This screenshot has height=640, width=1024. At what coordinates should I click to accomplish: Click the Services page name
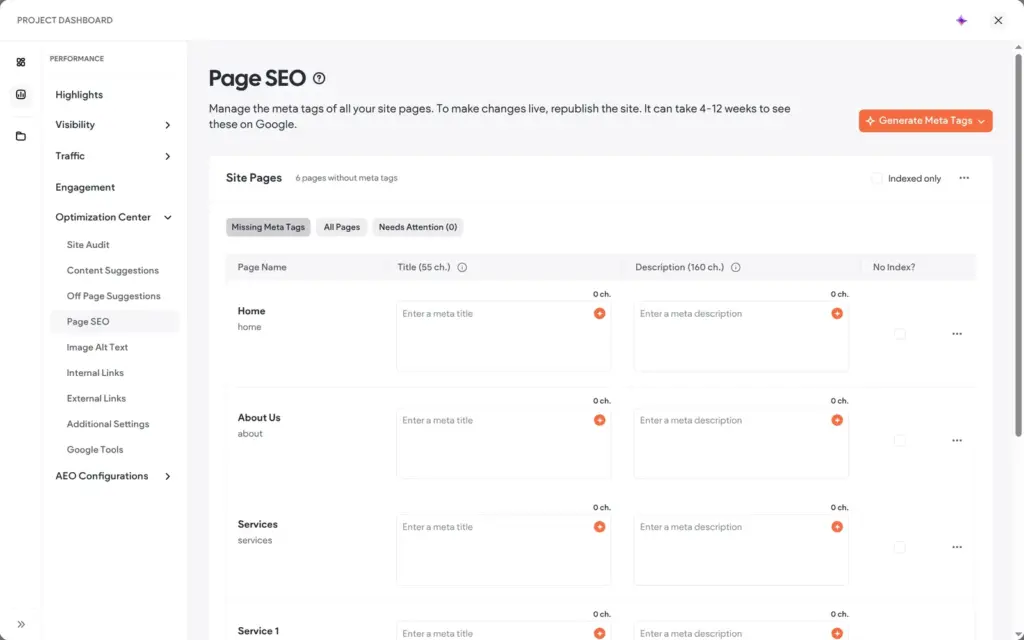[257, 524]
